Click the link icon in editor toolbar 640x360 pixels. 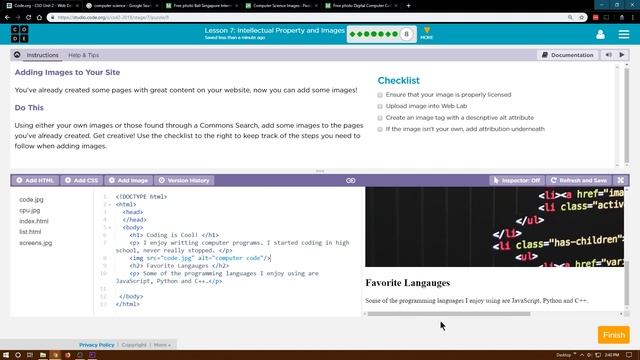[x=351, y=180]
